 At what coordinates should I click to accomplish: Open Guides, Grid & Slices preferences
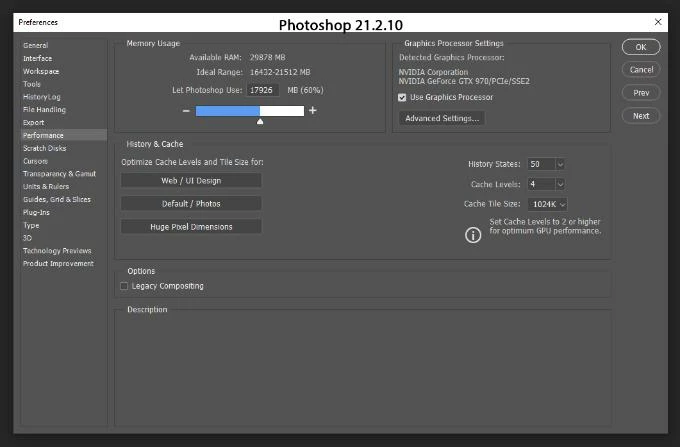[x=57, y=199]
